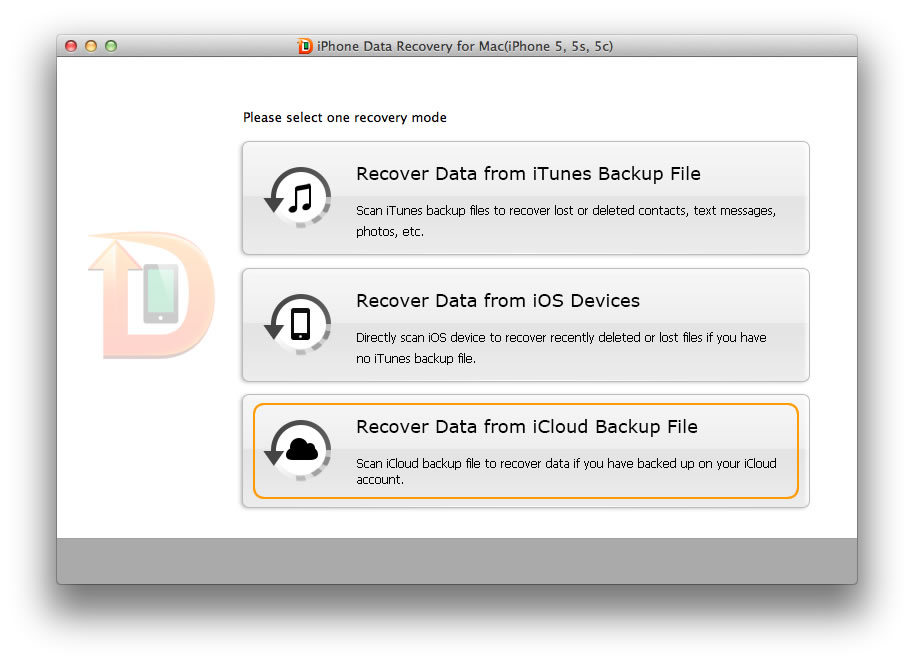Close the window with the red button
This screenshot has width=914, height=663.
(x=71, y=46)
